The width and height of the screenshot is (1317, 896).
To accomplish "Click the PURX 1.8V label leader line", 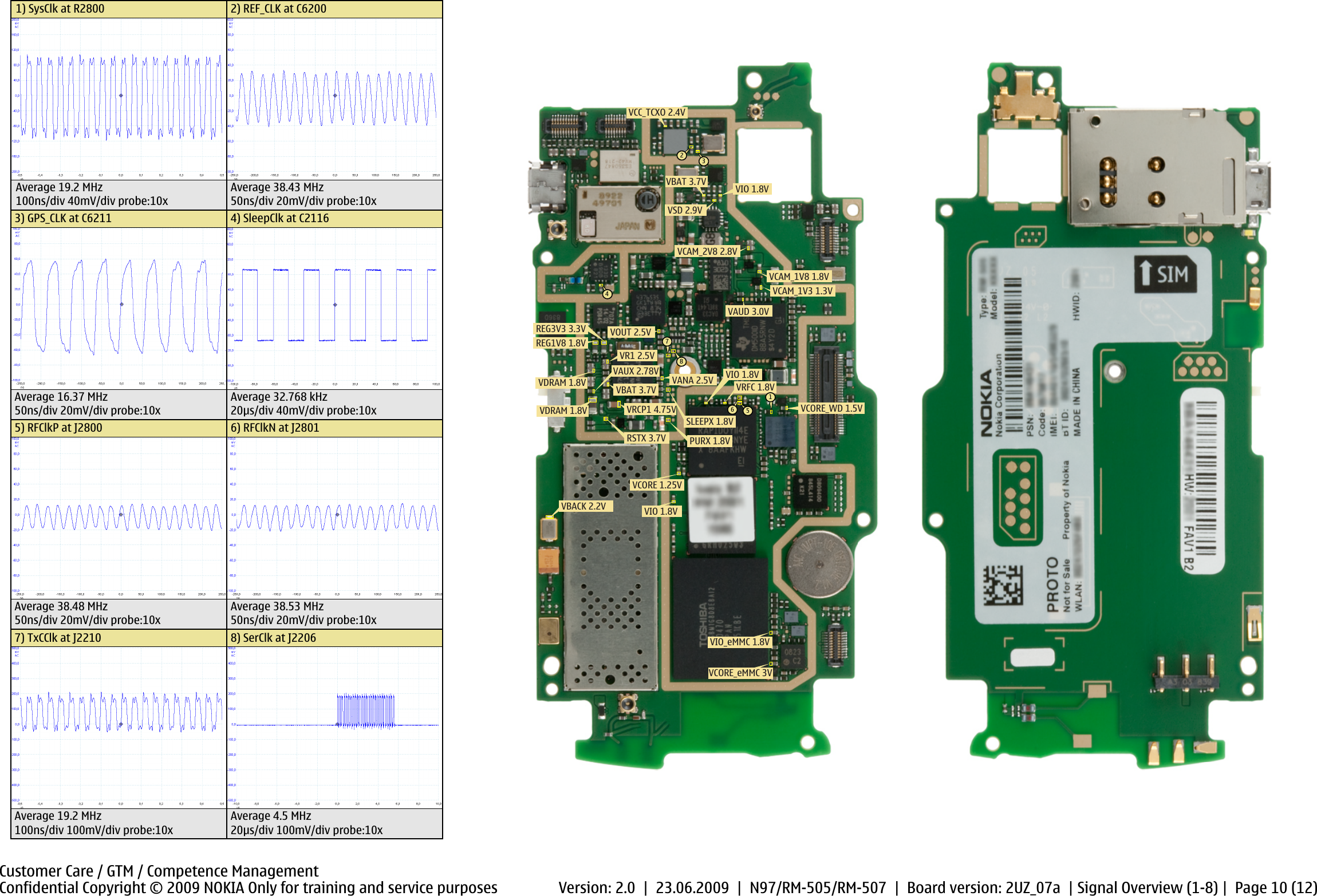I will click(710, 439).
